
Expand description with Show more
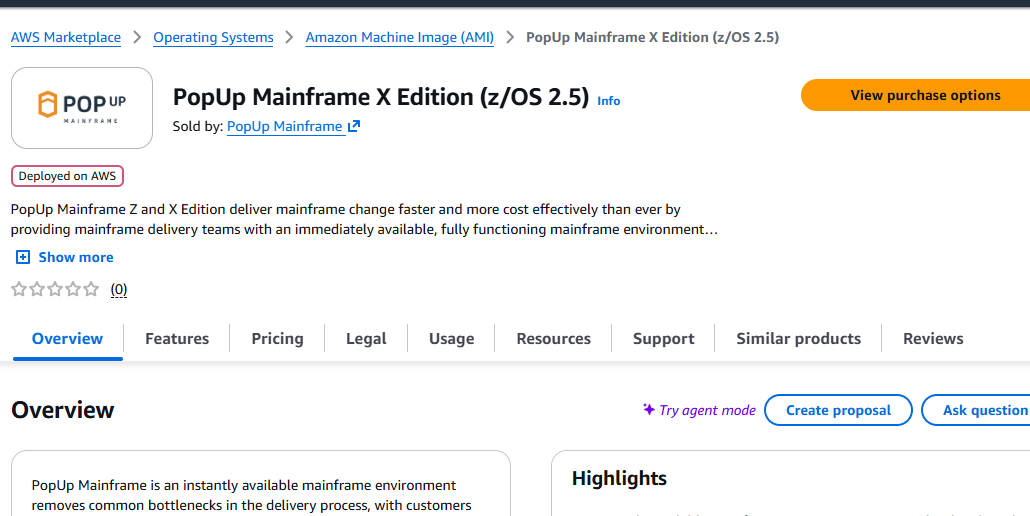(76, 257)
